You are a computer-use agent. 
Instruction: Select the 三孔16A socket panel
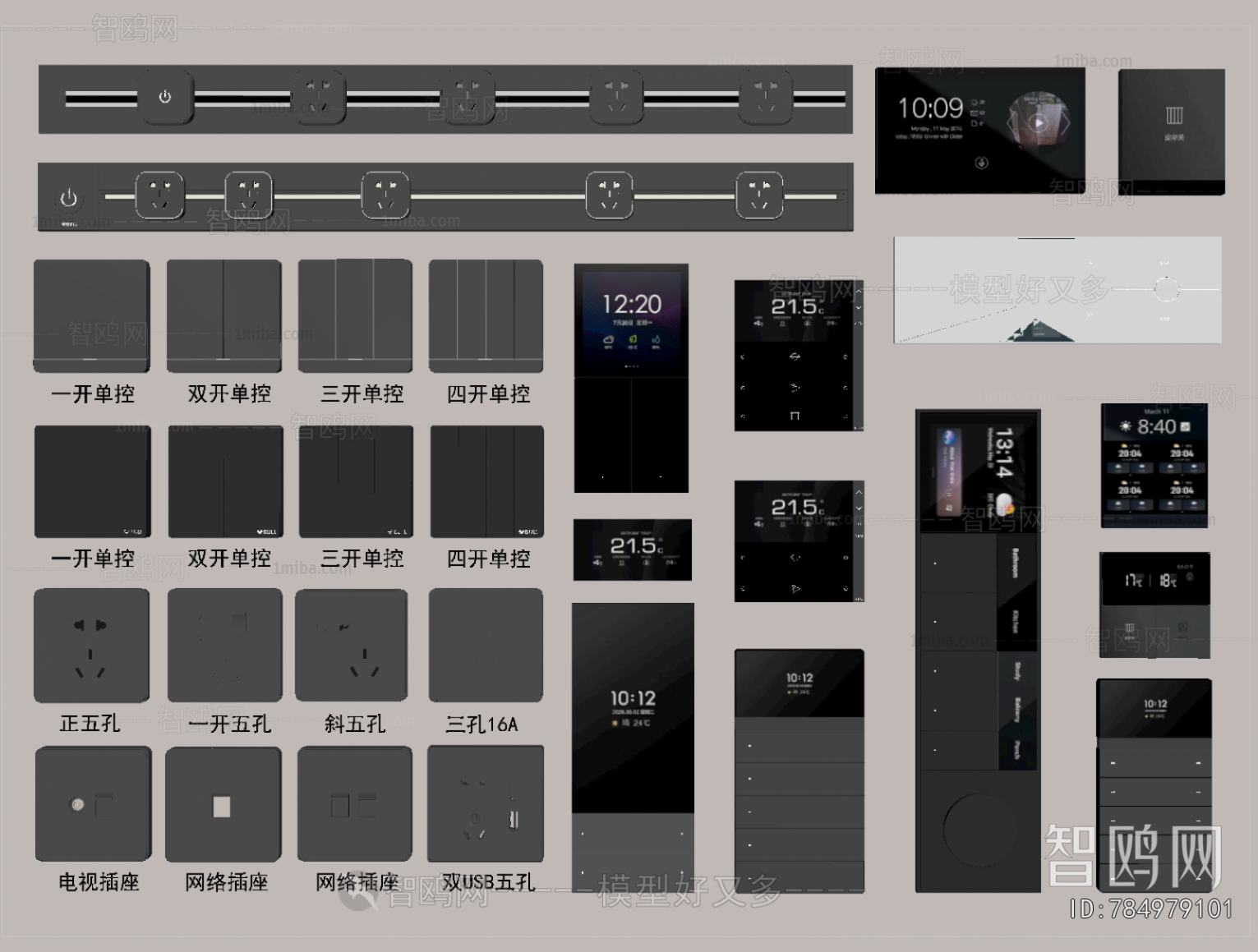pos(486,646)
